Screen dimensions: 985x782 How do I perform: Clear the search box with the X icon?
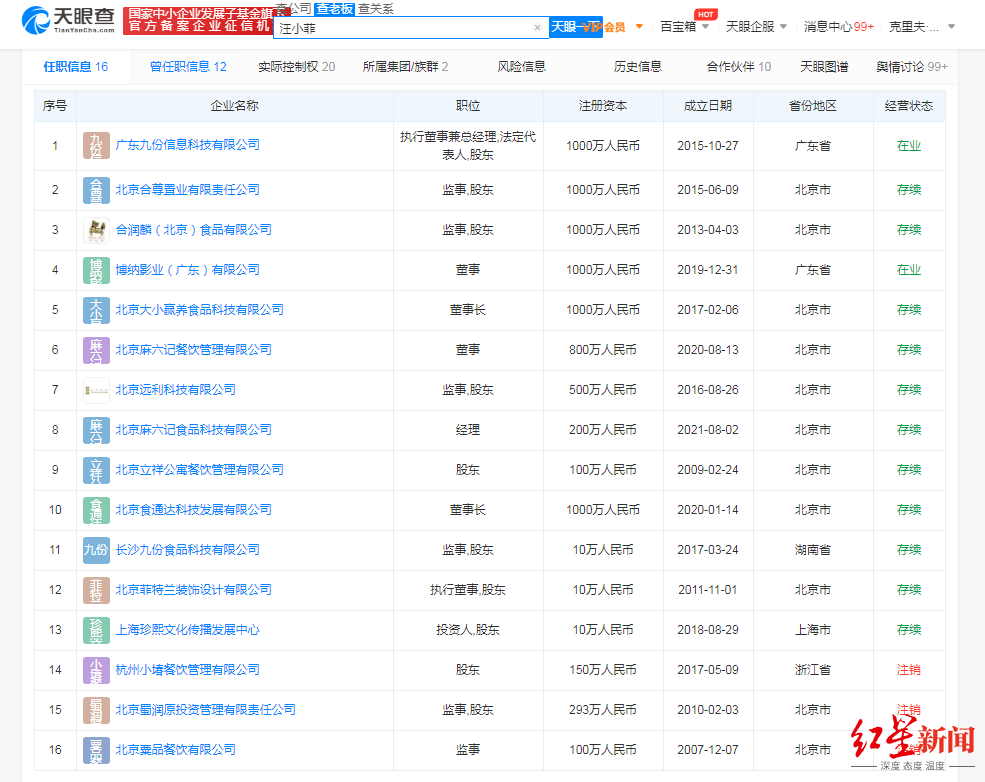point(537,28)
